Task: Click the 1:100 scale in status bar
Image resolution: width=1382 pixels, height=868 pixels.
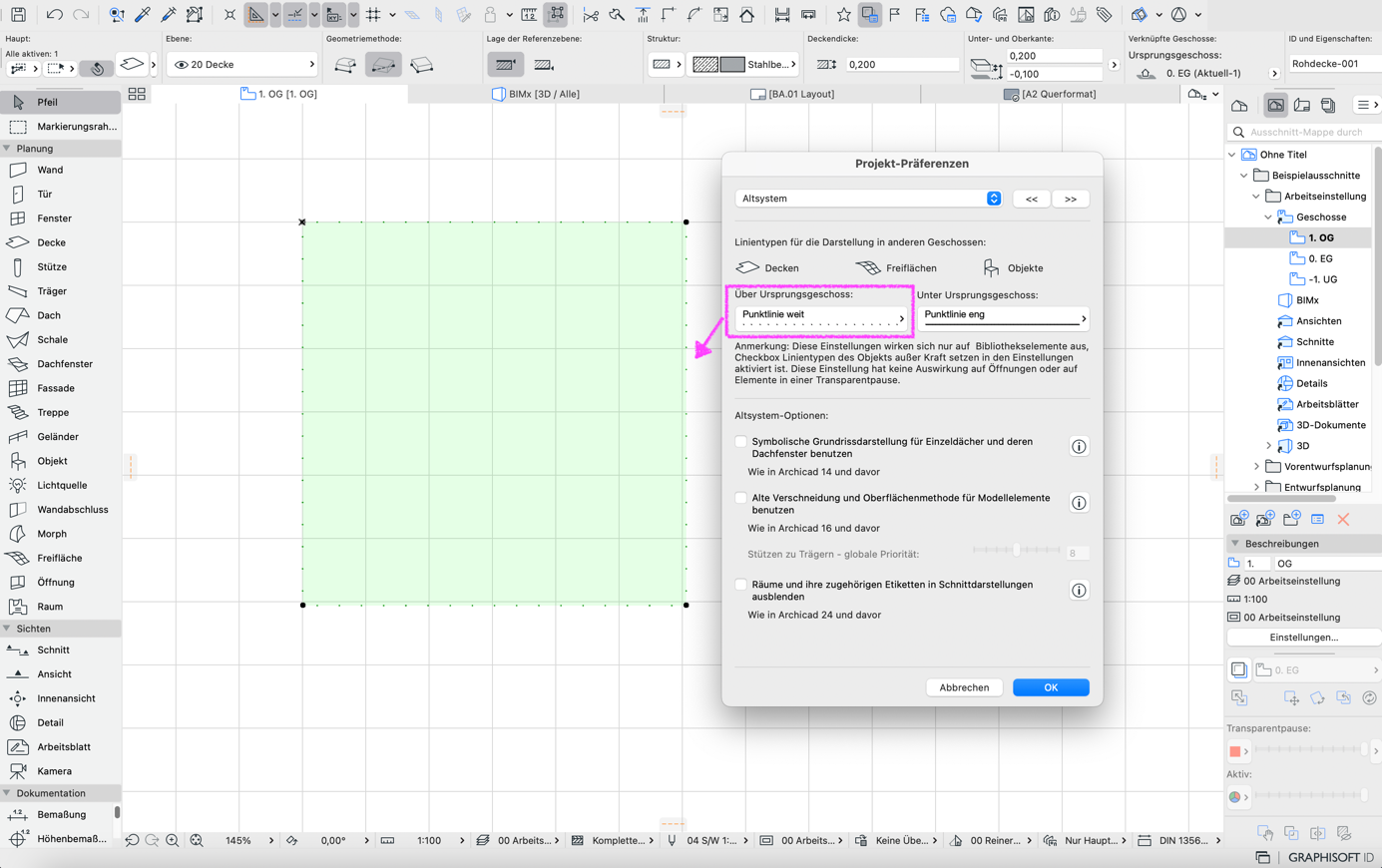Action: pyautogui.click(x=429, y=841)
